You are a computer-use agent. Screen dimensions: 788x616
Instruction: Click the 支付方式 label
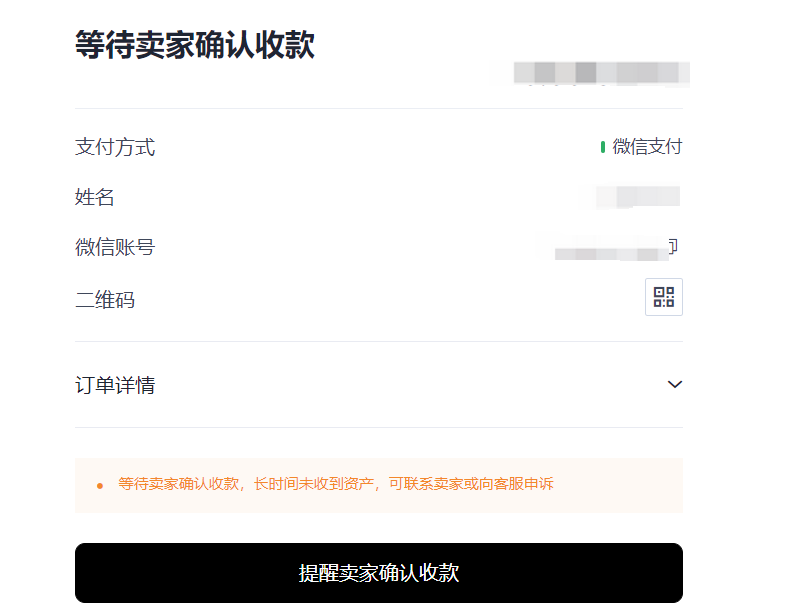pyautogui.click(x=115, y=147)
